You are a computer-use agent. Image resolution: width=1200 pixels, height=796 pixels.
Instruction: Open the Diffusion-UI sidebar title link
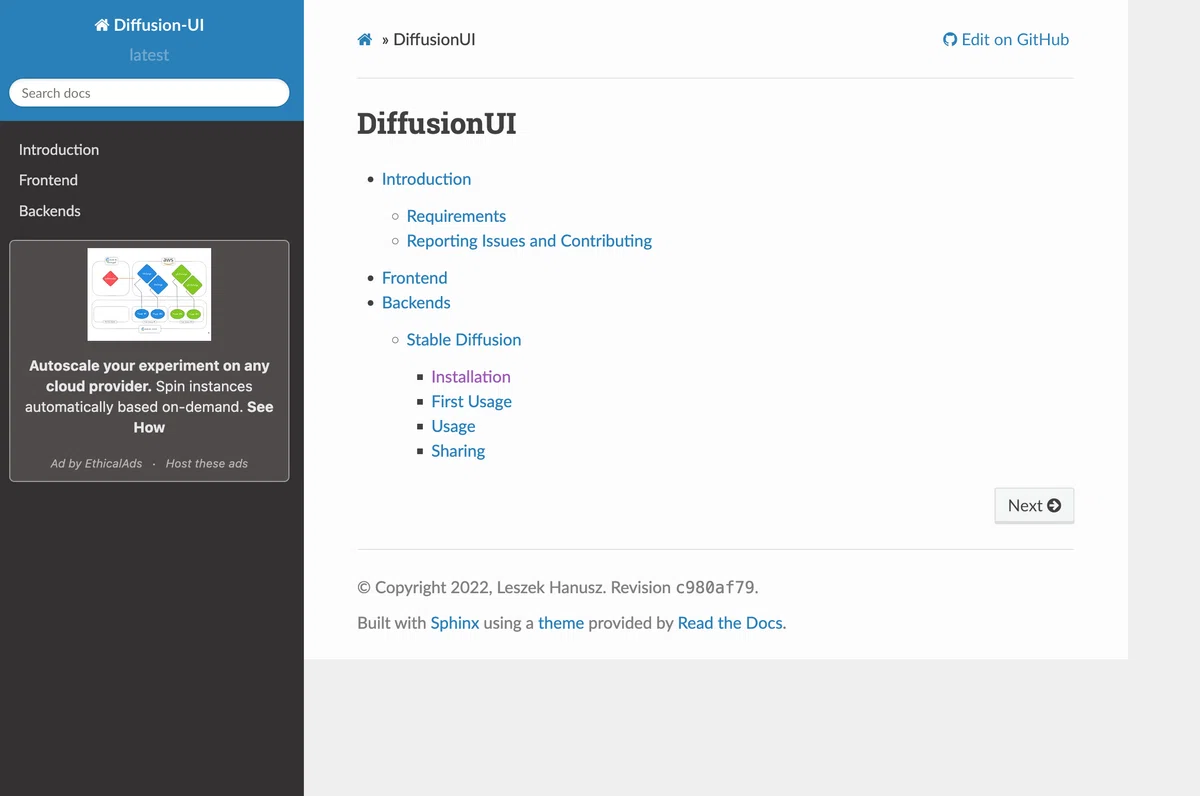(149, 25)
